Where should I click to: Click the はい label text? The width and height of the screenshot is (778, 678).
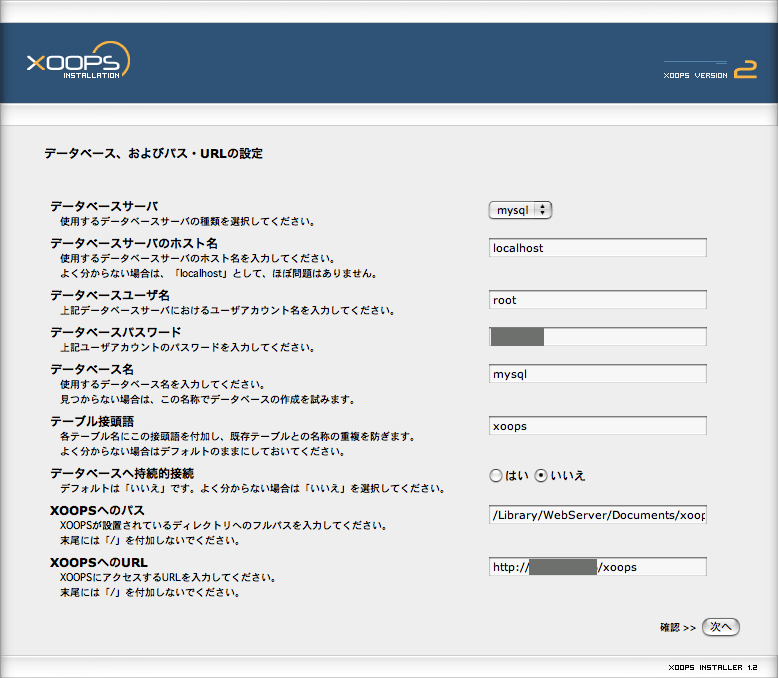tap(517, 475)
